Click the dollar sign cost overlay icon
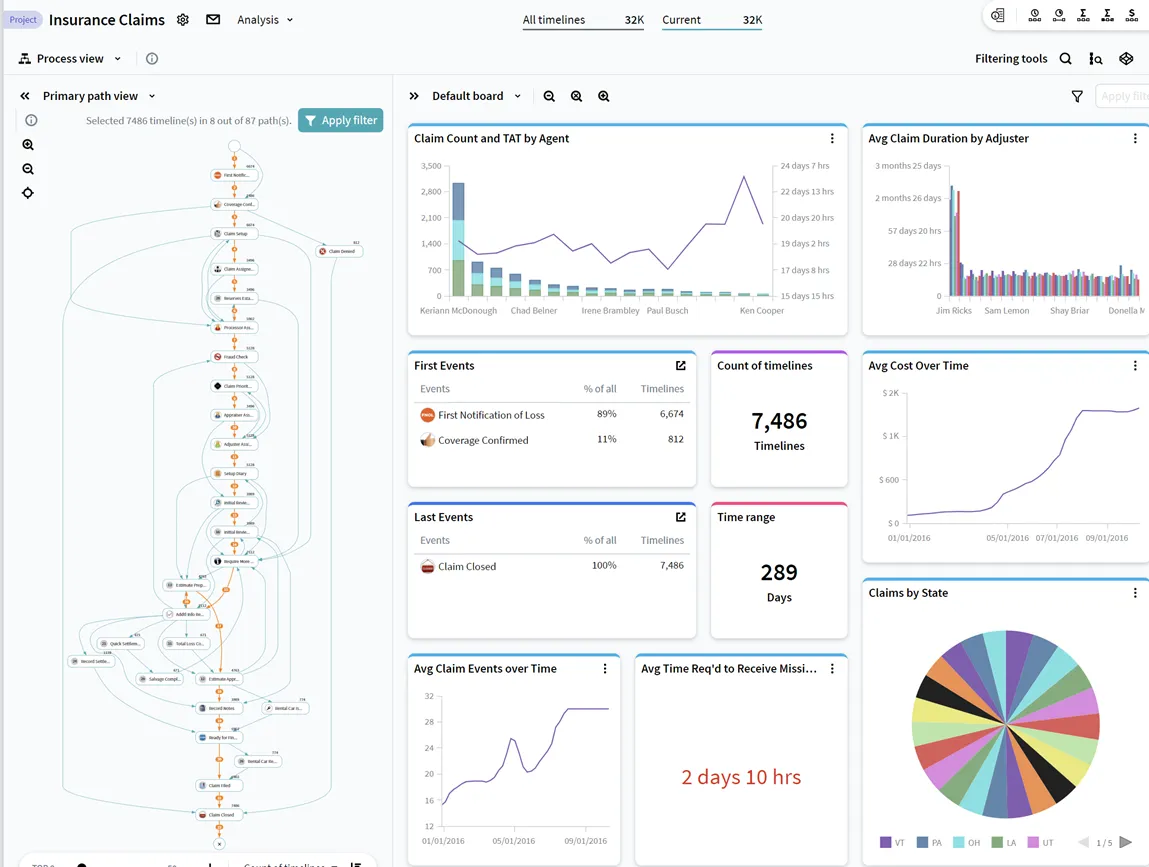Screen dimensions: 1149x867 (1132, 16)
